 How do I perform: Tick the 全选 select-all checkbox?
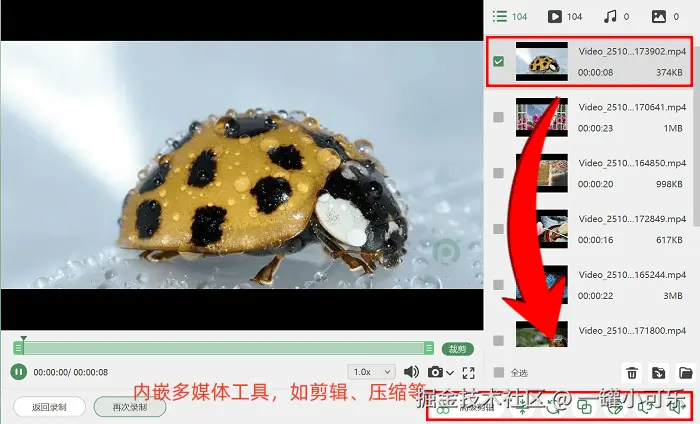coord(499,372)
